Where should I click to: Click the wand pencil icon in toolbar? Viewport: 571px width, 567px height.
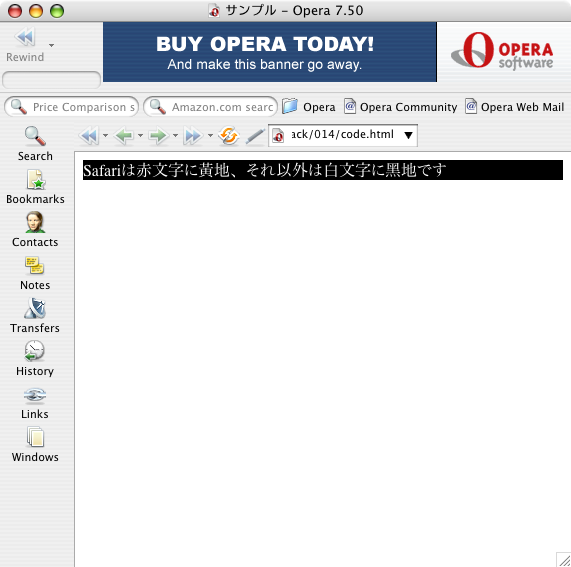pyautogui.click(x=255, y=136)
